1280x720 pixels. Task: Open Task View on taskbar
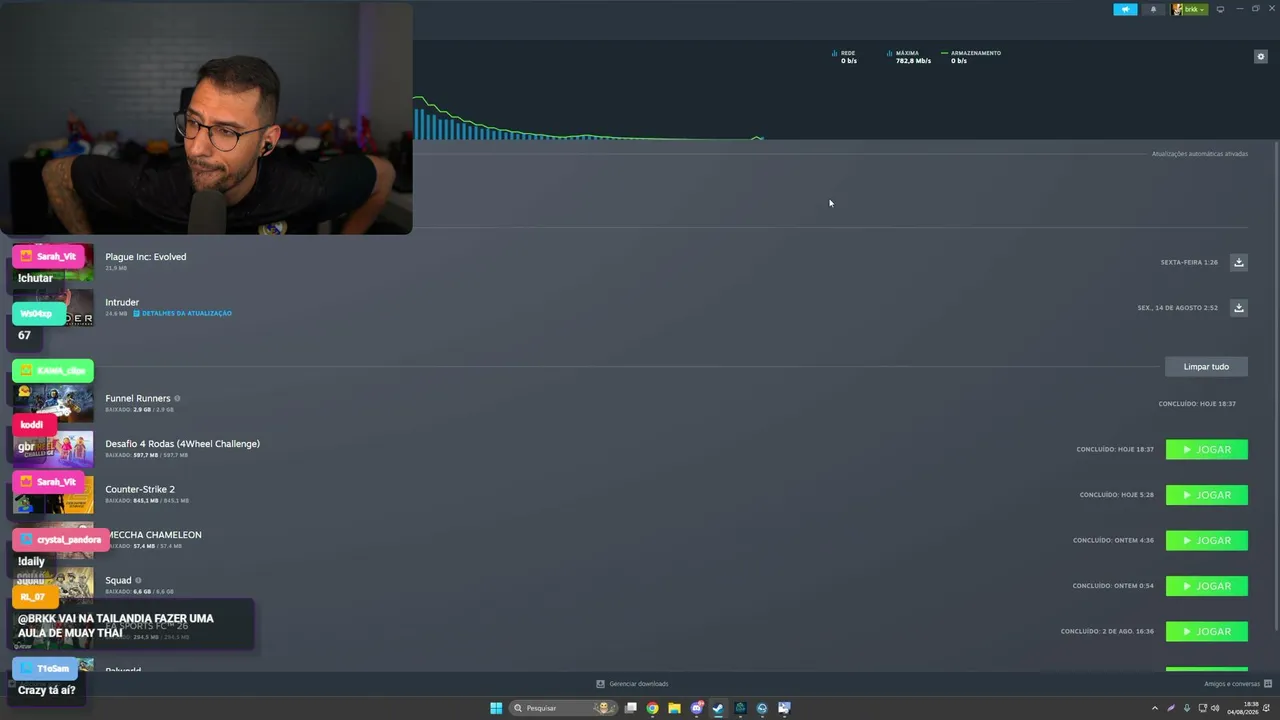[630, 708]
